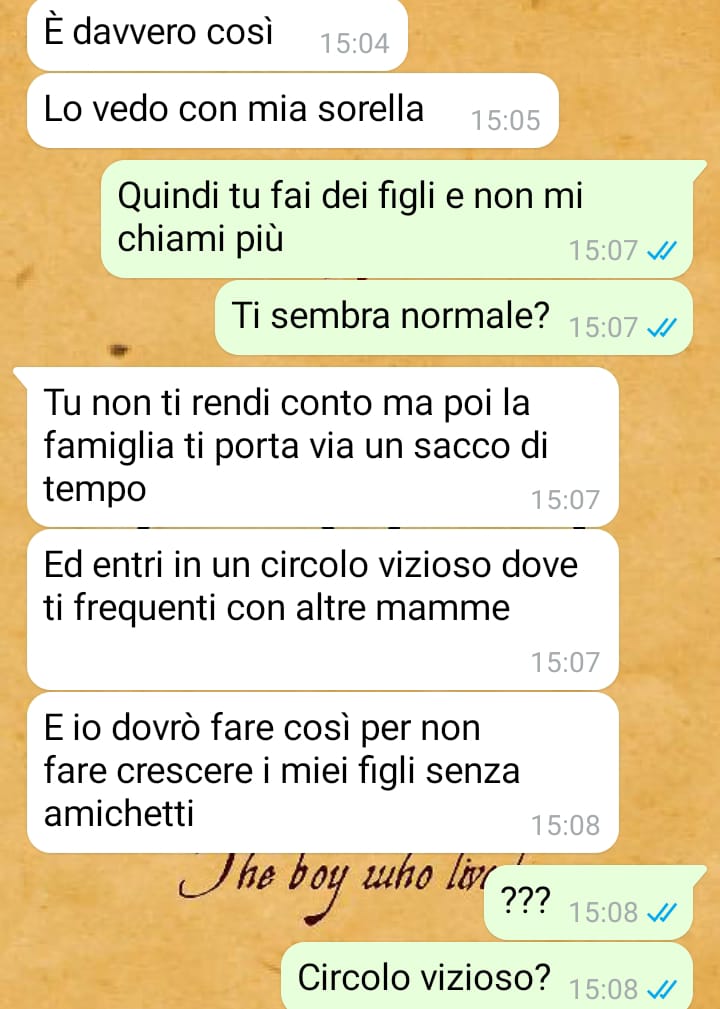The height and width of the screenshot is (1009, 720).
Task: Click double-check ticks on 'Ti sembra normale?'
Action: click(x=662, y=328)
